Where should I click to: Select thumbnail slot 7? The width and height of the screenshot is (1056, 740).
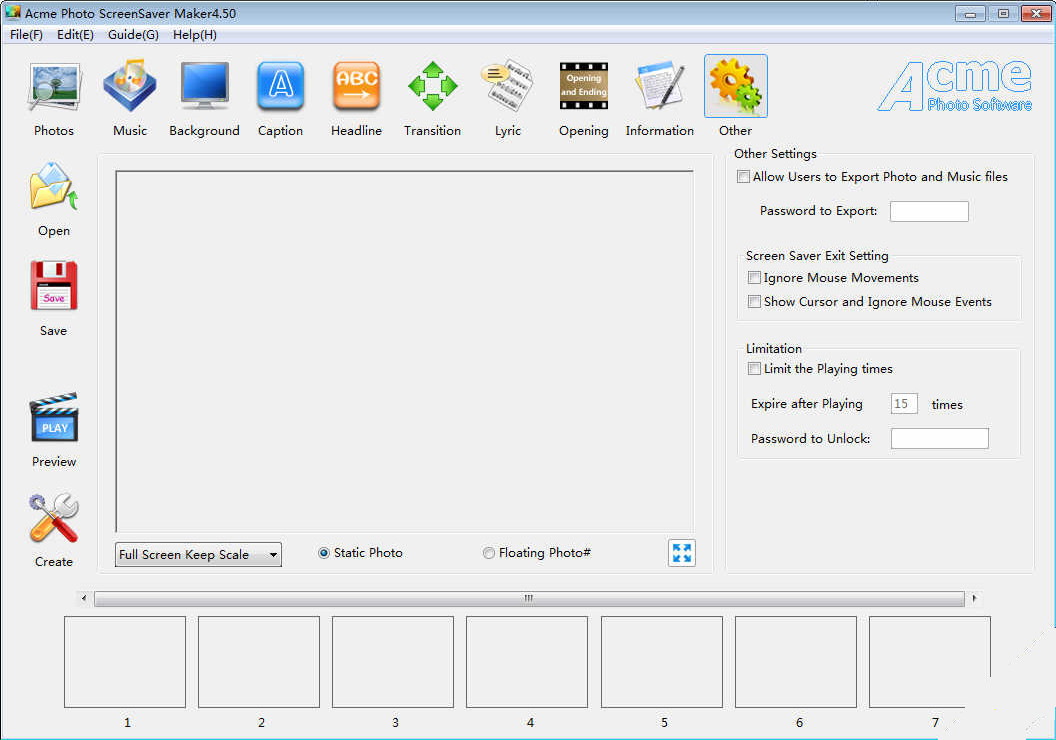coord(929,662)
